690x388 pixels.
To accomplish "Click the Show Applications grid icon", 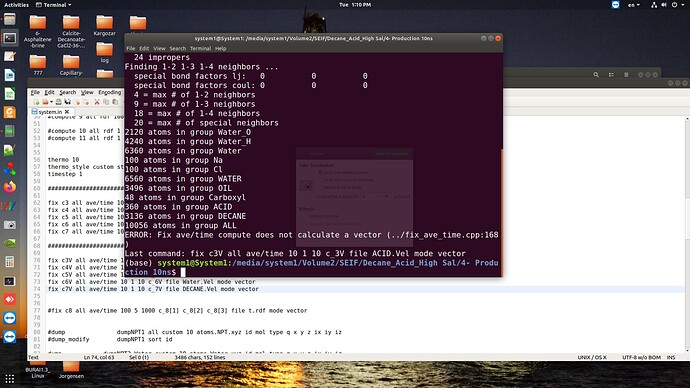I will 10,378.
